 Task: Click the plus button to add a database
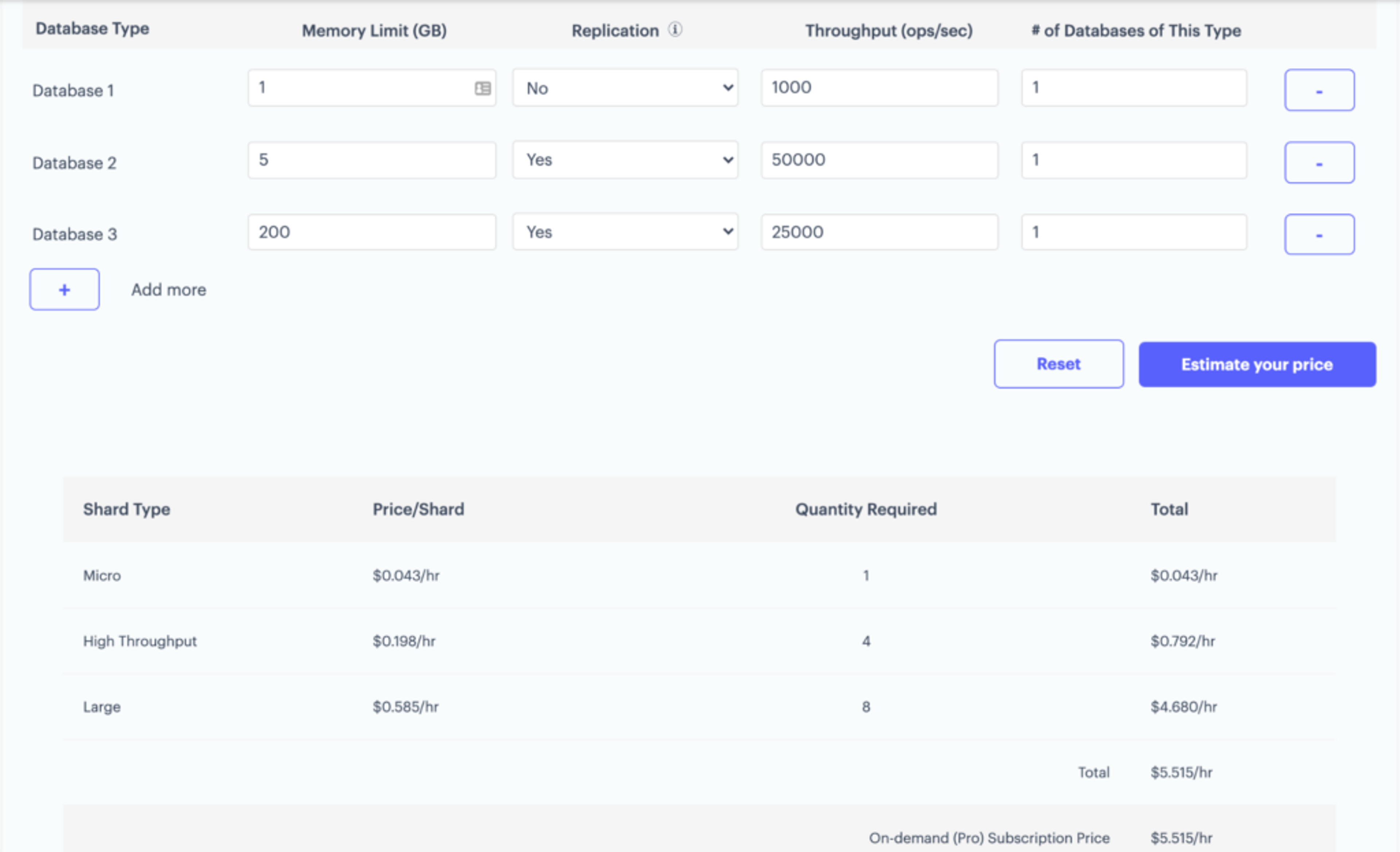(64, 289)
